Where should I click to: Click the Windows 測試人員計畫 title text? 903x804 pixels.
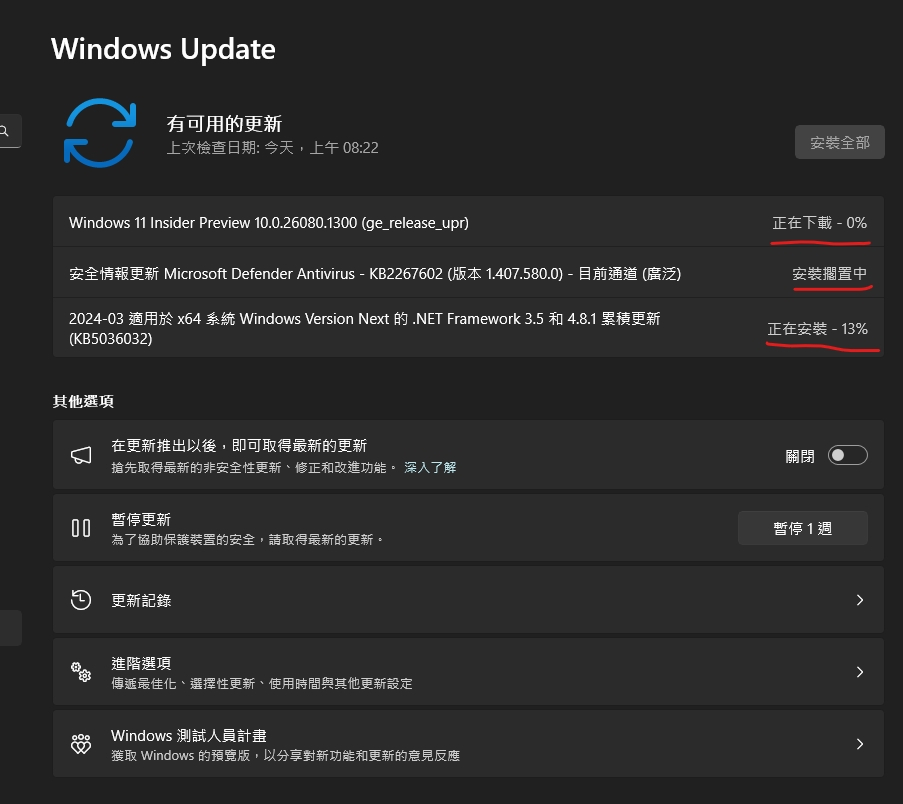tap(189, 735)
